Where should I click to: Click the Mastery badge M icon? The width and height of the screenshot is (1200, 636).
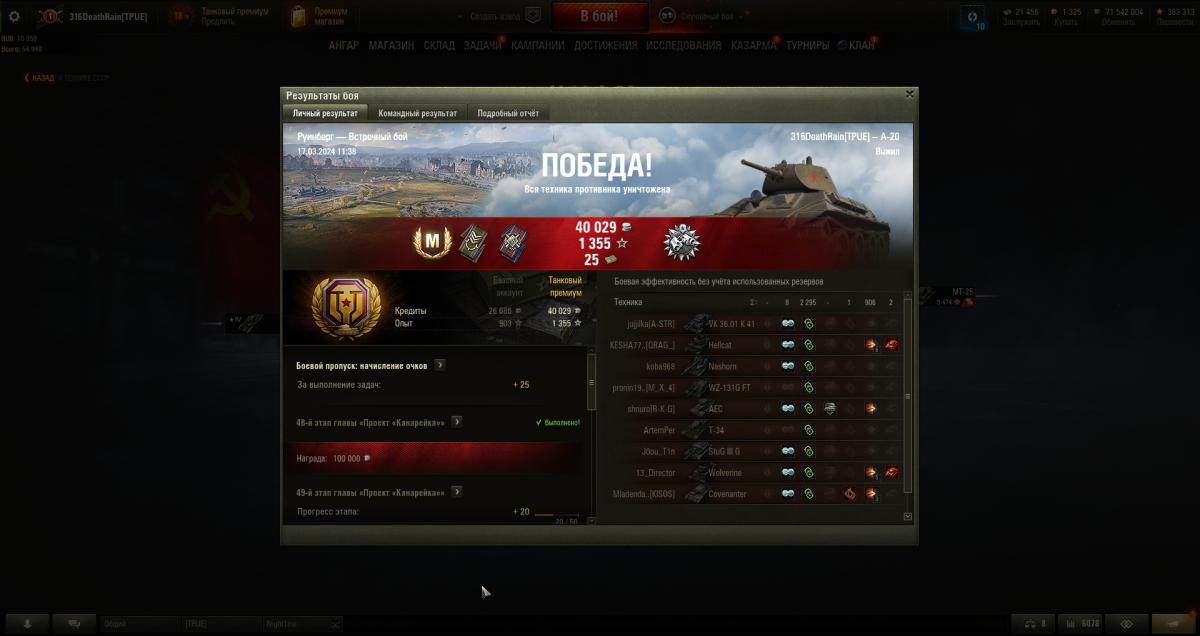(433, 242)
